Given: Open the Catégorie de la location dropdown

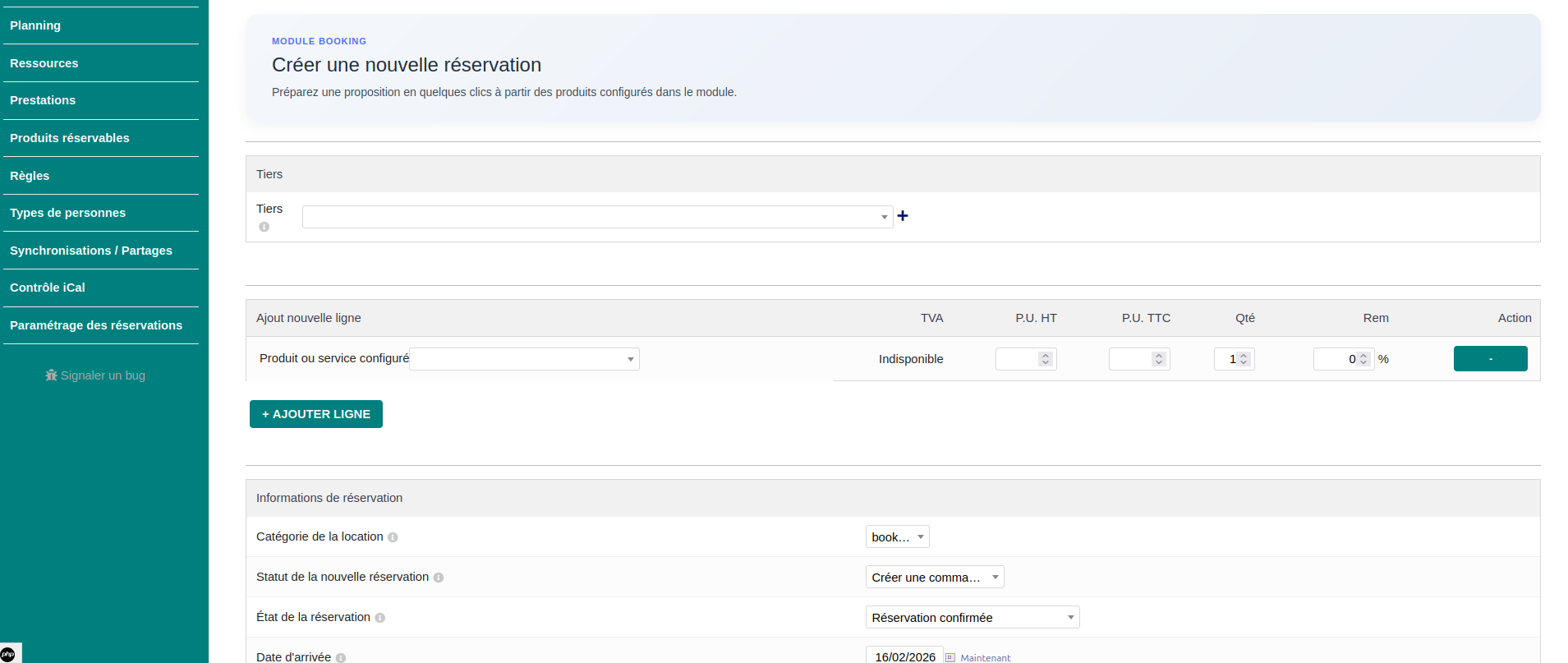Looking at the screenshot, I should coord(897,537).
